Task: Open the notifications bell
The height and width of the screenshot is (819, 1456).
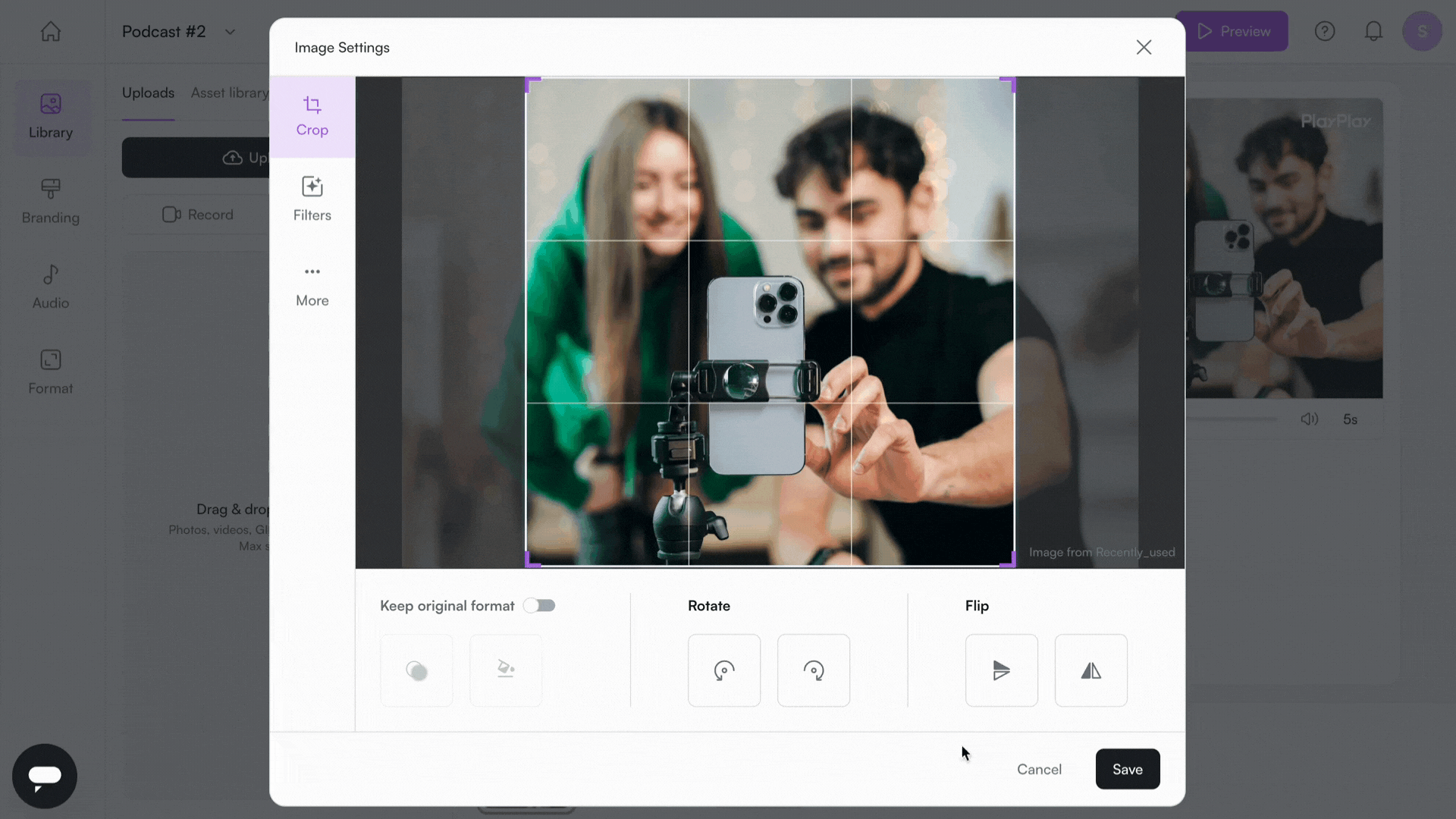Action: 1373,31
